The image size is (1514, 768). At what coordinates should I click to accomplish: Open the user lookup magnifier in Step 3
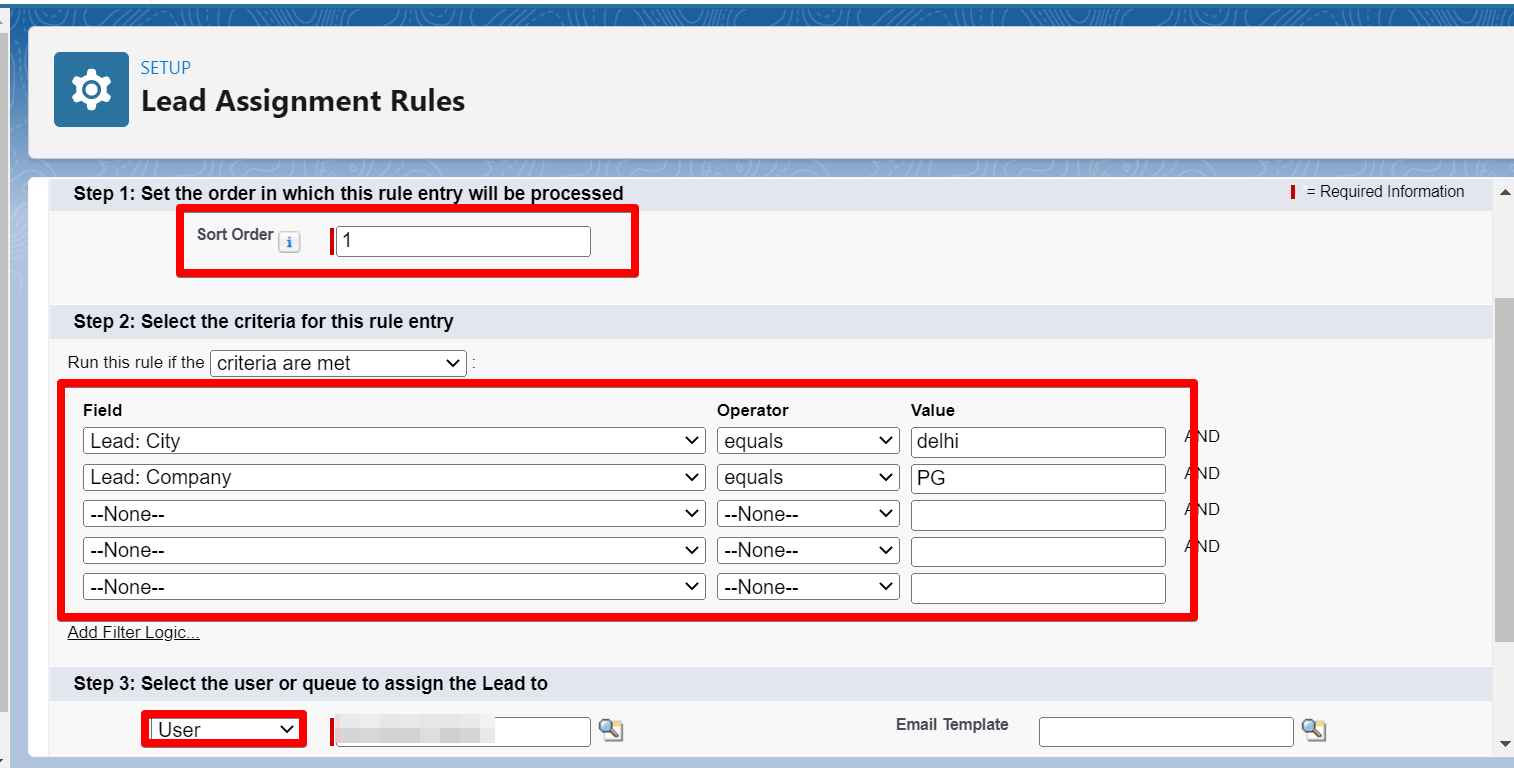tap(613, 731)
